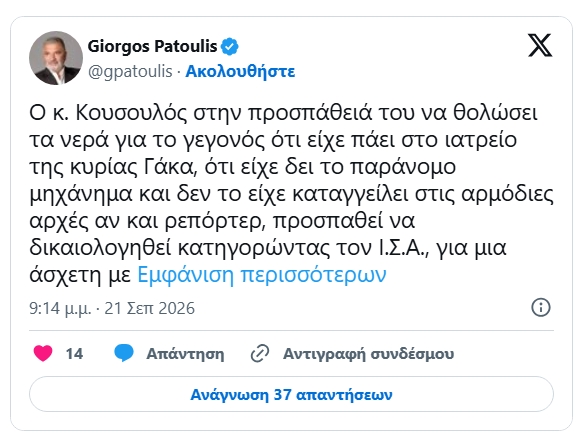This screenshot has width=586, height=442.
Task: Open Ανάγνωση 37 απαντήσεων button
Action: coord(292,394)
